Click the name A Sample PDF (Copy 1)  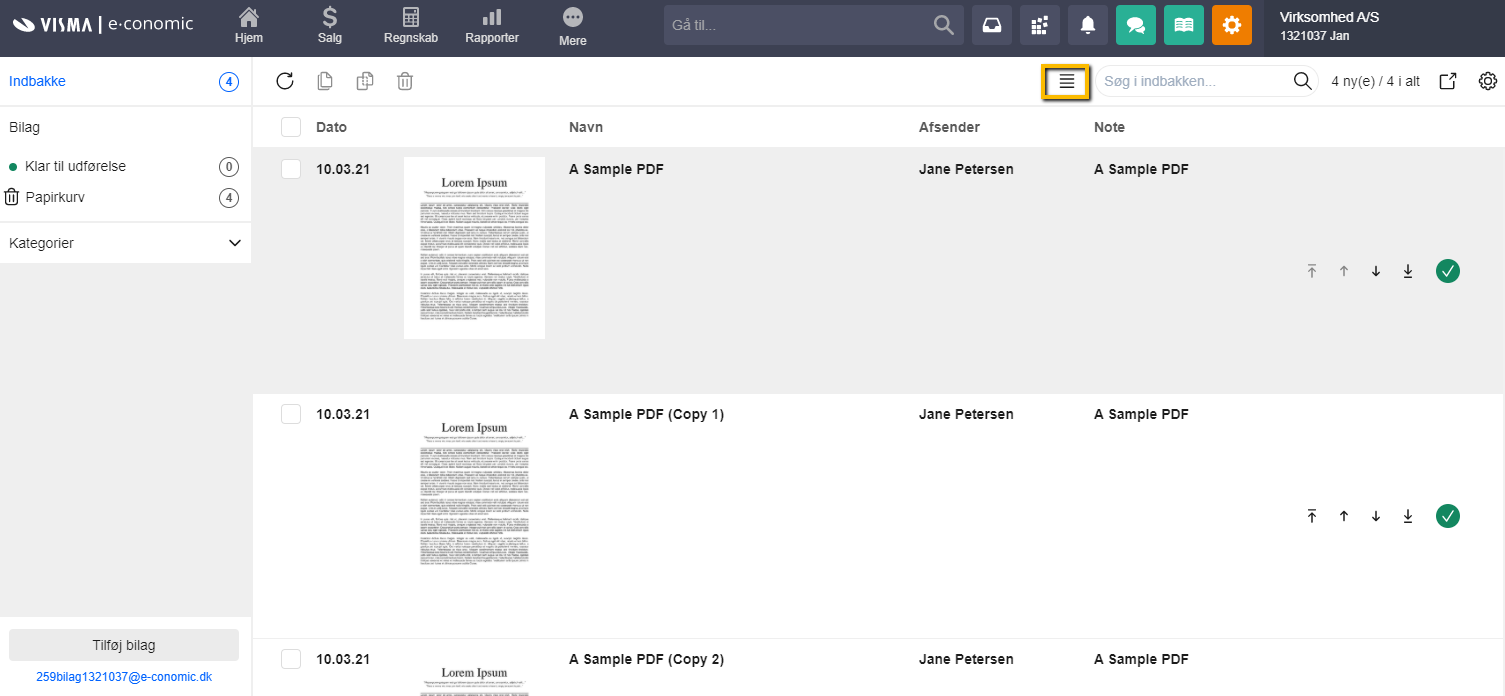point(646,414)
